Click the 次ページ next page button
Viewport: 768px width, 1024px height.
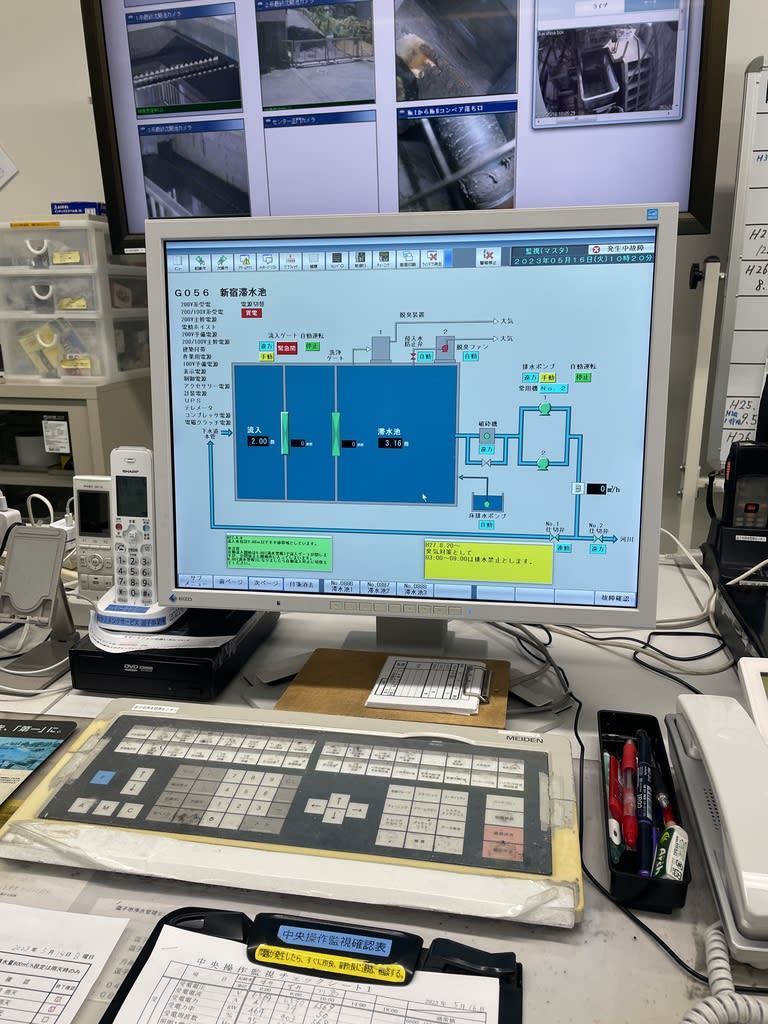[266, 583]
